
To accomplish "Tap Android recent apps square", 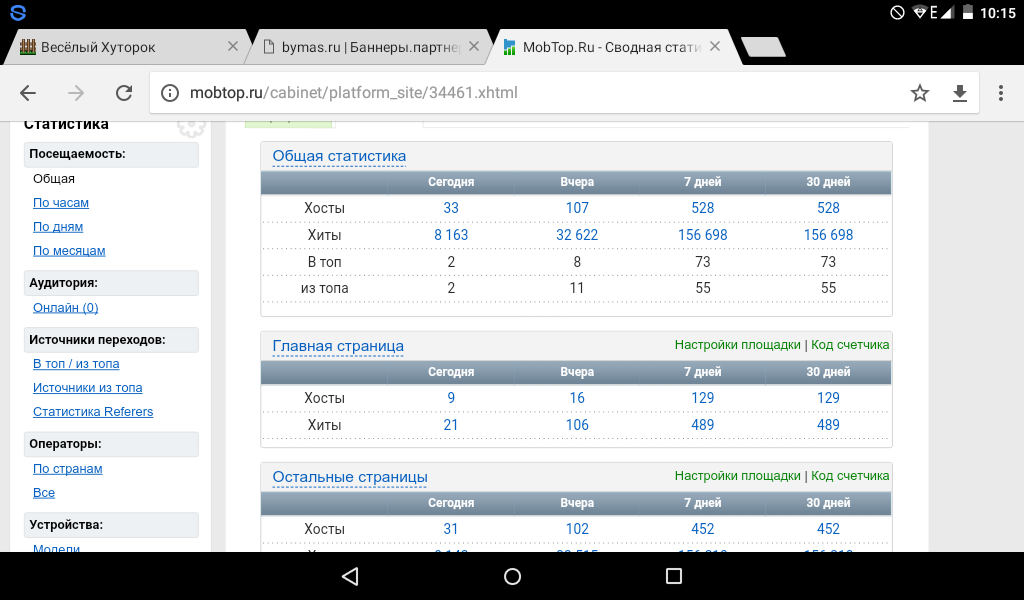I will click(x=674, y=576).
